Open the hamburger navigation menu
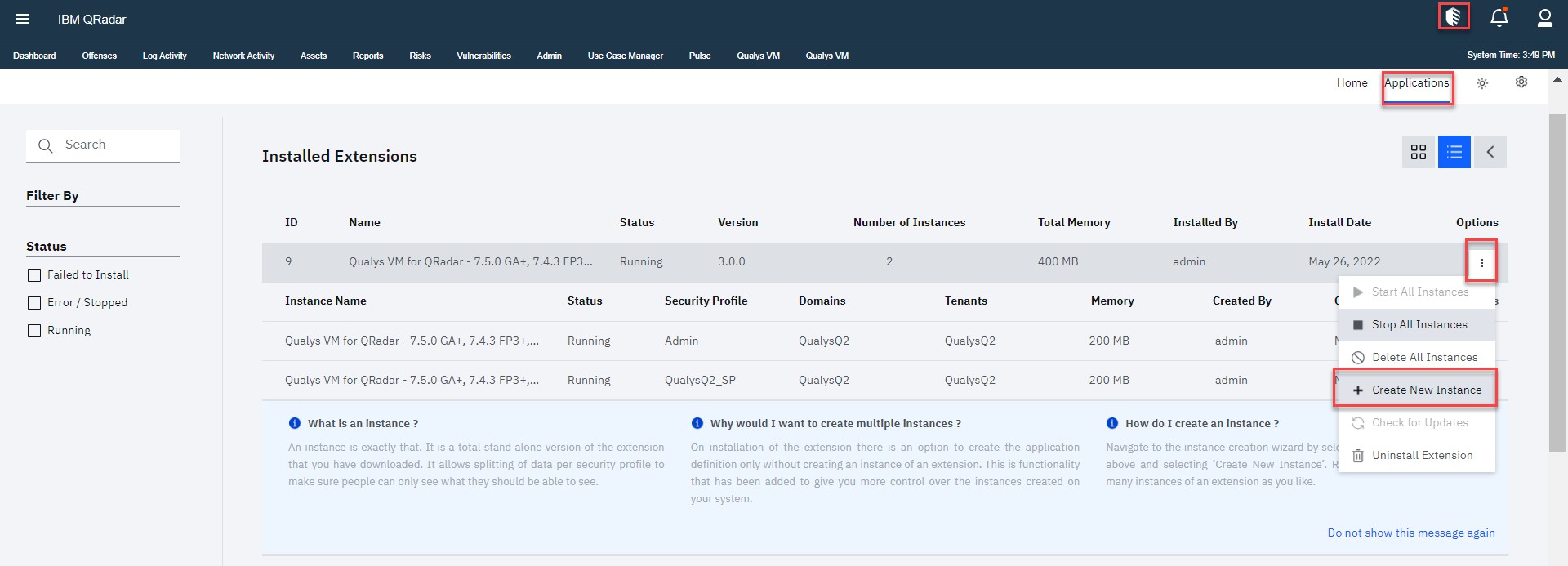 23,19
